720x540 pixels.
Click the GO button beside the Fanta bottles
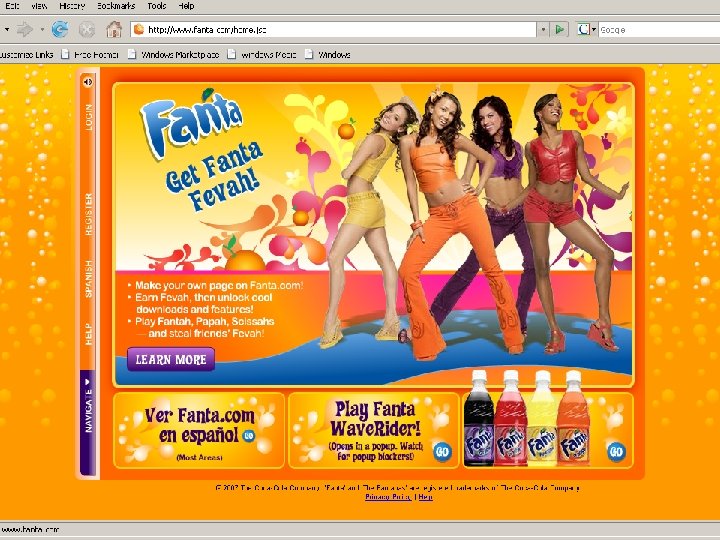pyautogui.click(x=616, y=452)
